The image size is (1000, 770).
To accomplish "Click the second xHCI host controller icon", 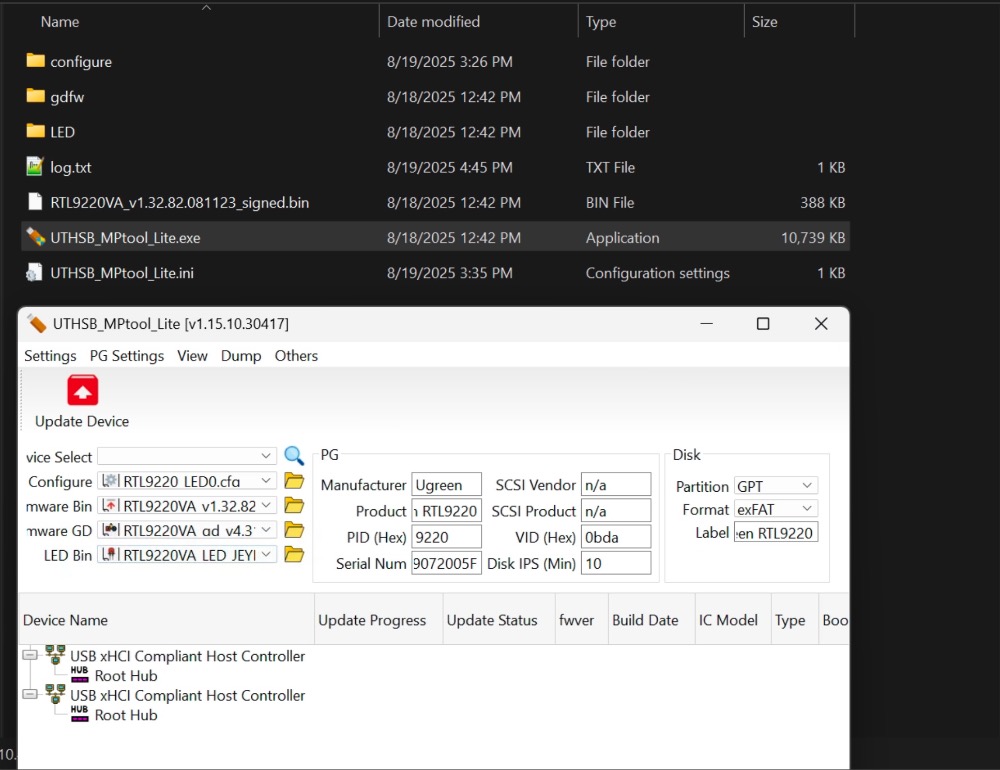I will pos(55,694).
